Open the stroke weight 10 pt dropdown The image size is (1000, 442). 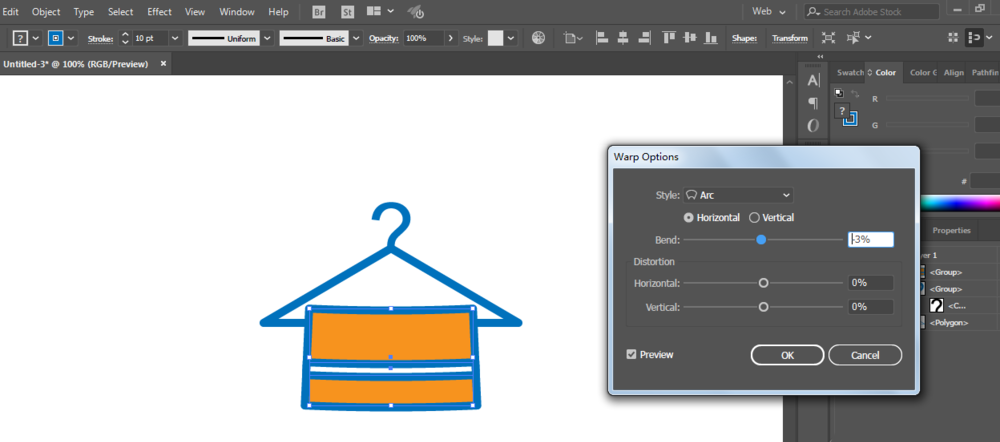174,38
